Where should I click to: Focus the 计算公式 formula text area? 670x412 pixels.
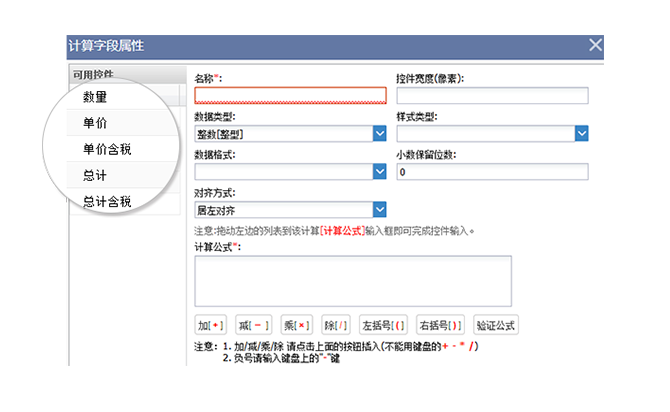coord(353,279)
